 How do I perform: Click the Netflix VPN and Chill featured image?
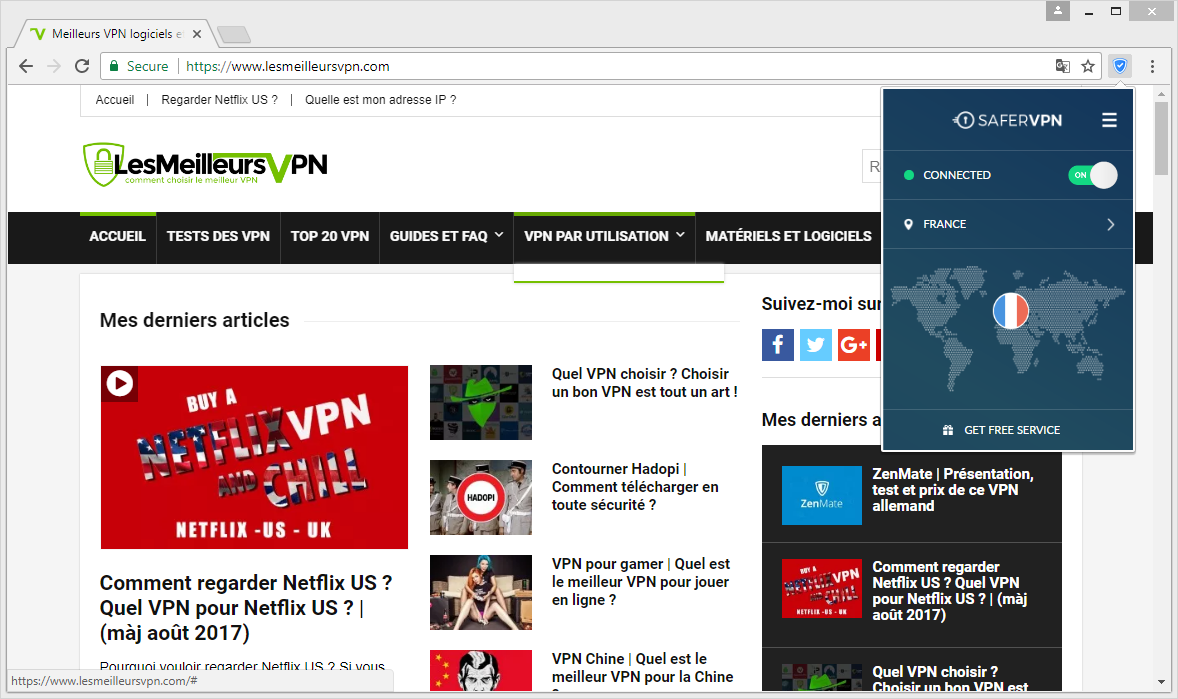(x=255, y=457)
